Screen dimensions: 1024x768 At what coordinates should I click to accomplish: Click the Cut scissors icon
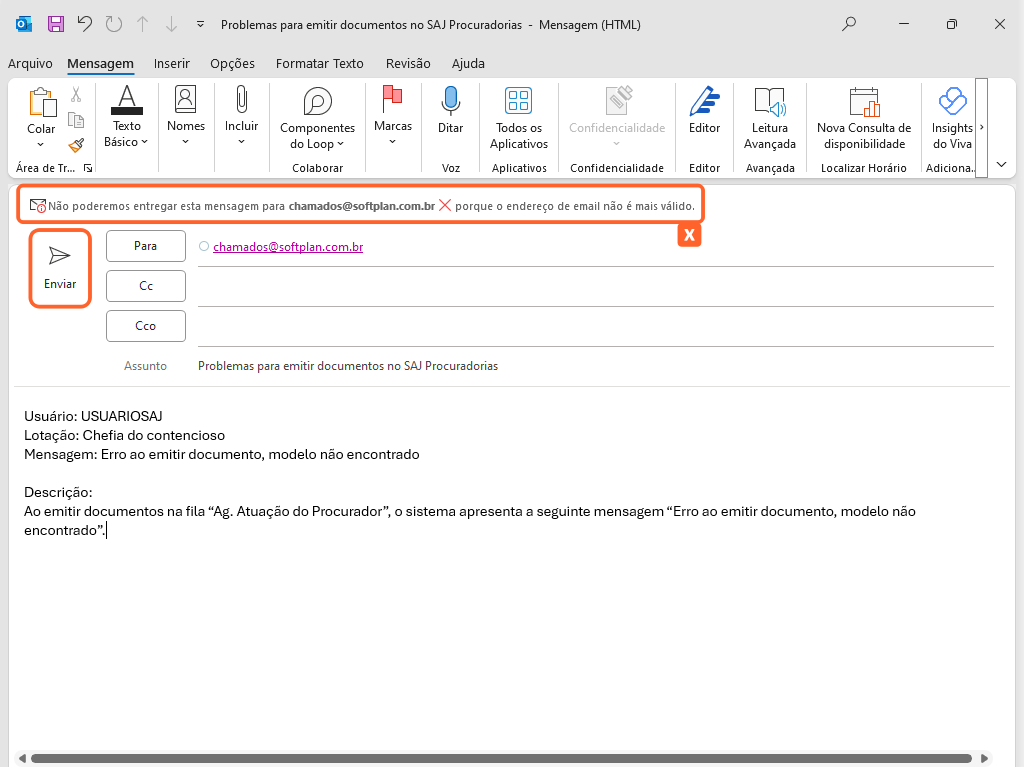pos(76,95)
